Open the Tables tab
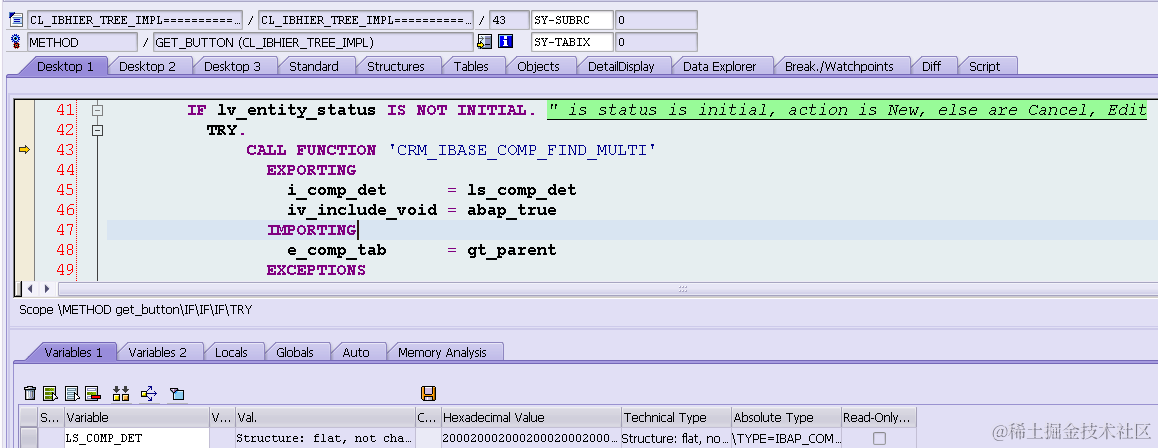This screenshot has height=448, width=1158. [470, 66]
